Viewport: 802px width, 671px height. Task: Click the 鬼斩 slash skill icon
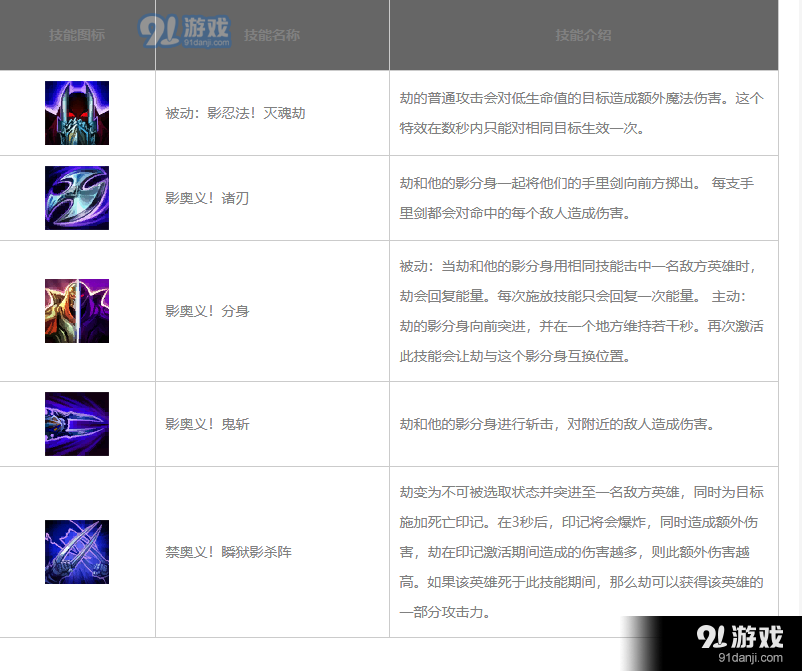76,424
